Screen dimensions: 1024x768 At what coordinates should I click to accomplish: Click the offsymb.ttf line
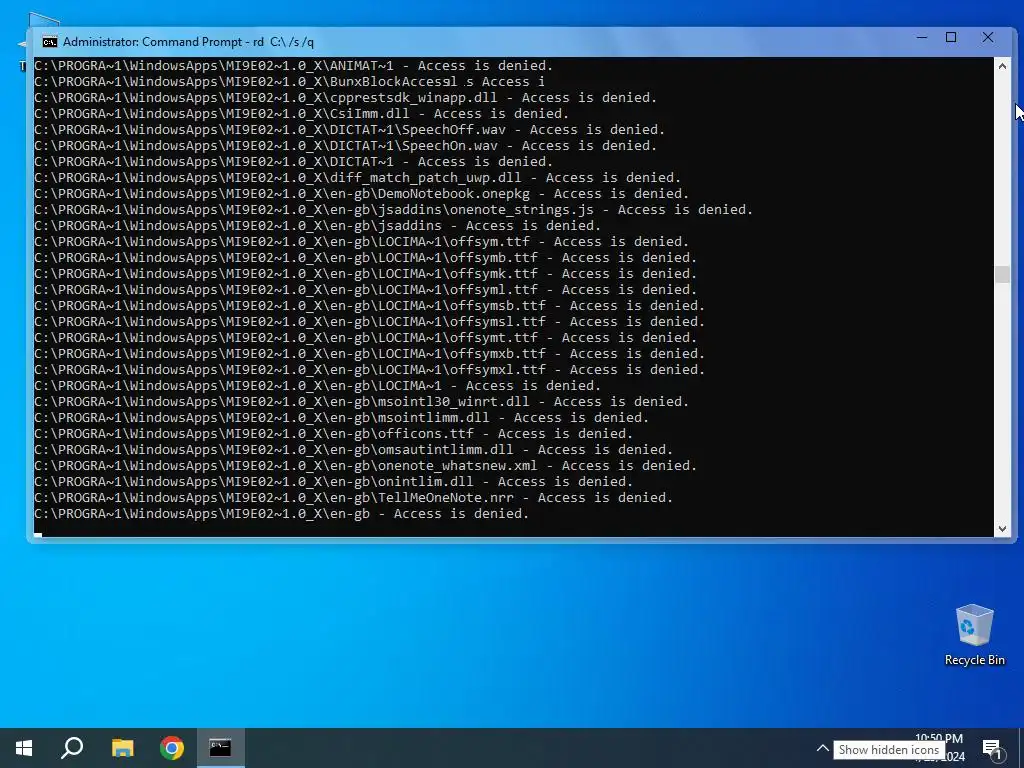tap(366, 258)
